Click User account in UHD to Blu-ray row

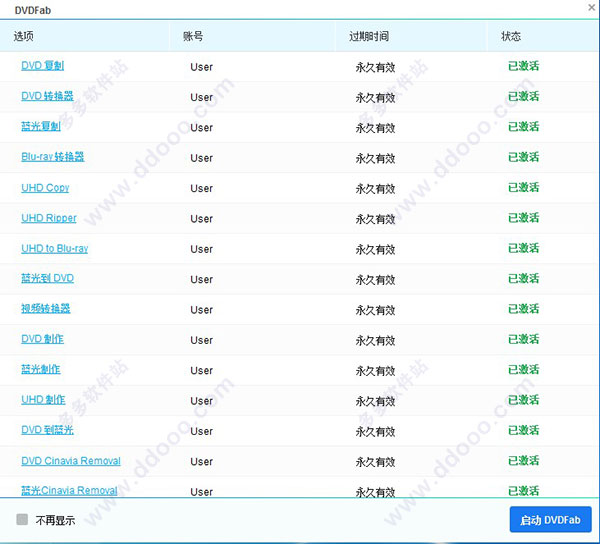[202, 249]
